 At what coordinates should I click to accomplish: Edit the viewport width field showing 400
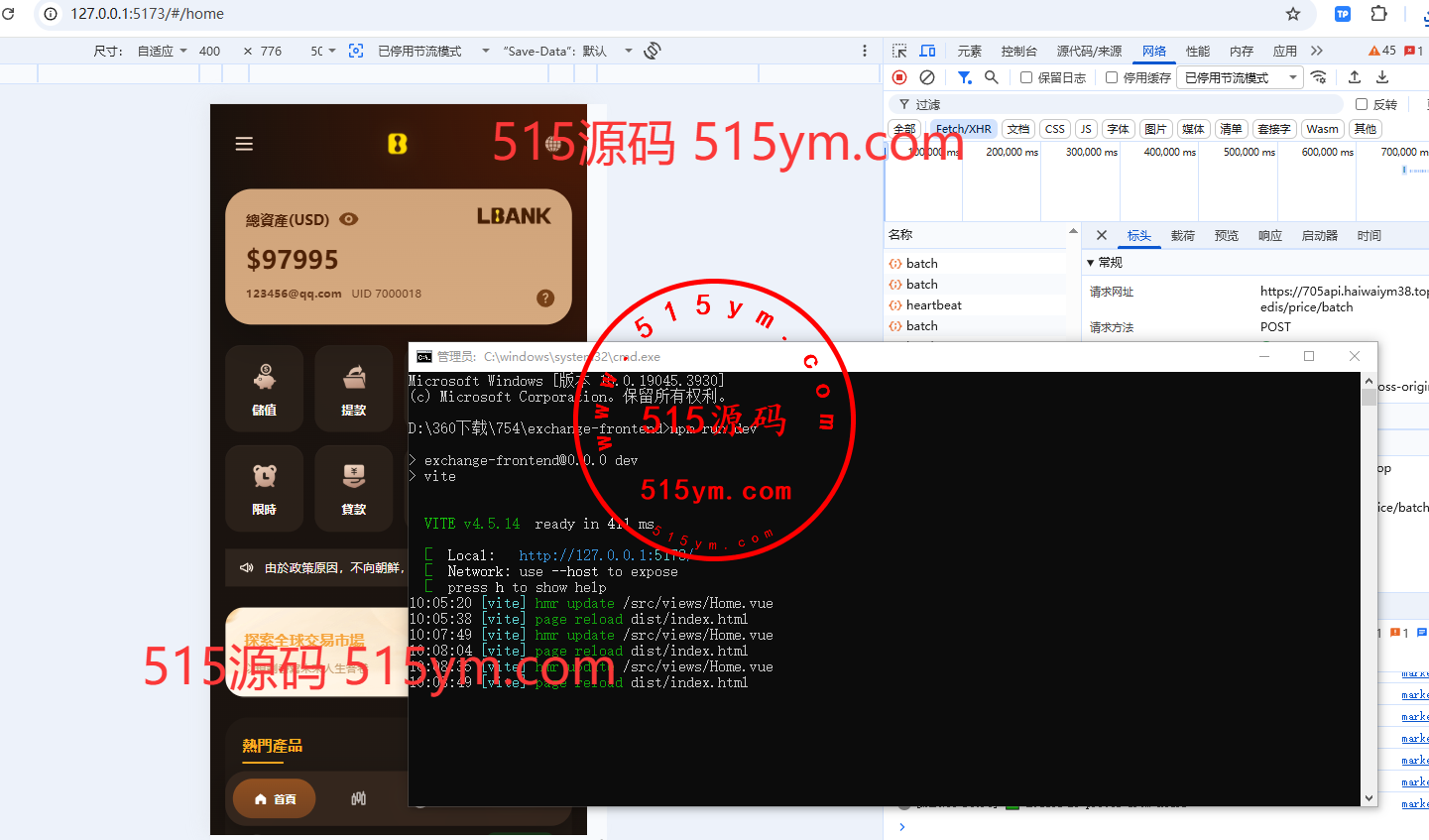point(209,51)
